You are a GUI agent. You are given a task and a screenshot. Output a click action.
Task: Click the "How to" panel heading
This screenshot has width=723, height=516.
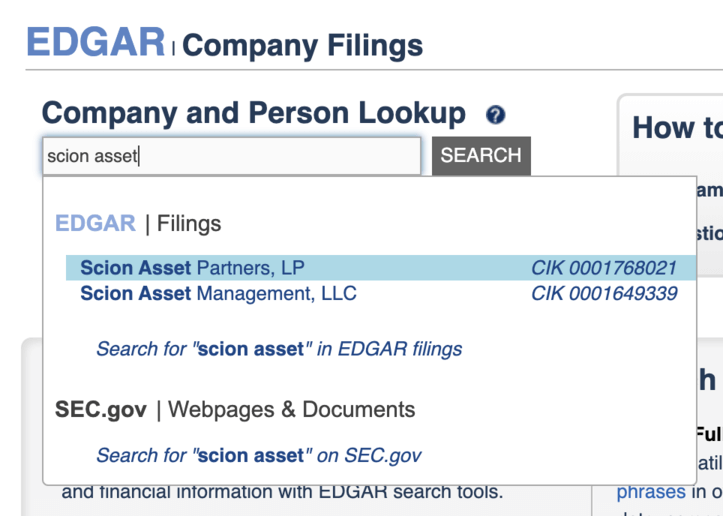pos(676,128)
